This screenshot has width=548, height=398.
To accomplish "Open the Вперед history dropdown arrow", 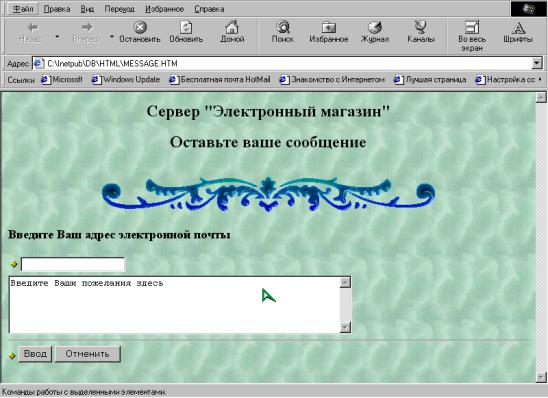I will click(111, 36).
